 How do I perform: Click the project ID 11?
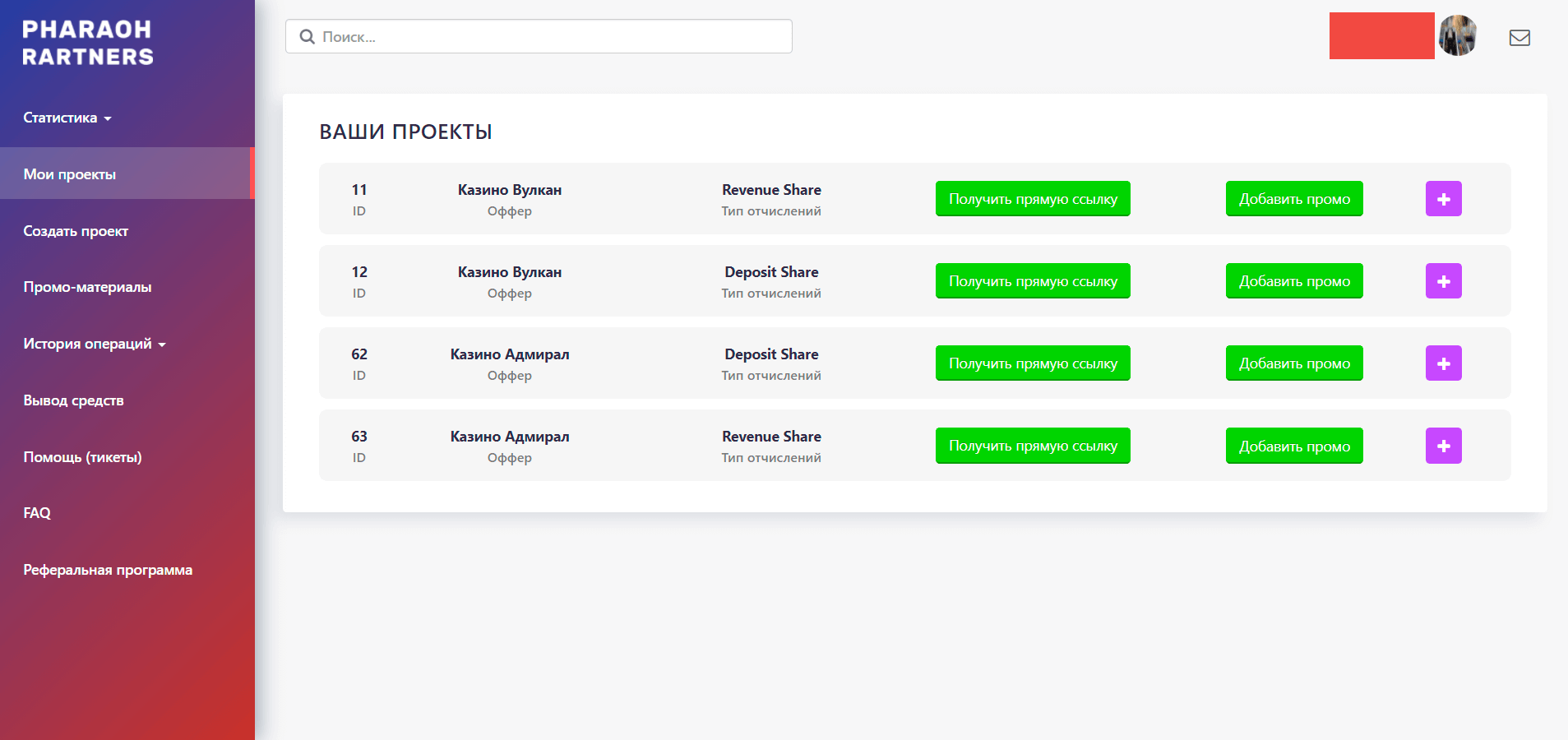[x=359, y=190]
